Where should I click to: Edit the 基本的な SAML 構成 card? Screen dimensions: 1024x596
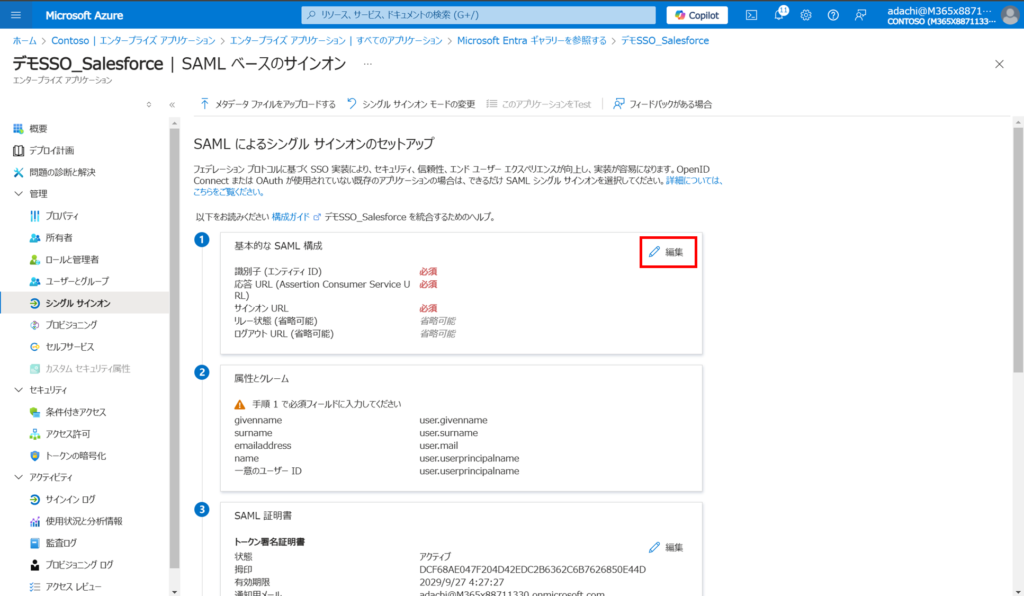pyautogui.click(x=667, y=252)
